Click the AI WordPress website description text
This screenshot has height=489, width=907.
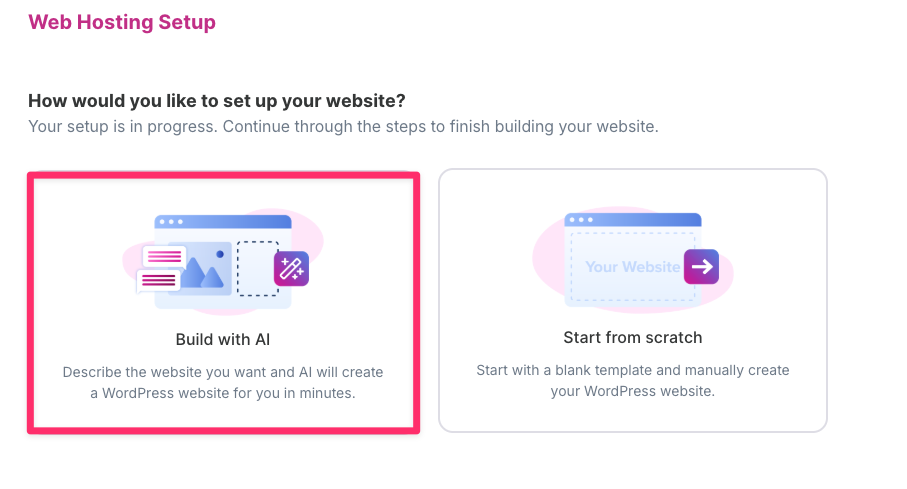pos(223,383)
